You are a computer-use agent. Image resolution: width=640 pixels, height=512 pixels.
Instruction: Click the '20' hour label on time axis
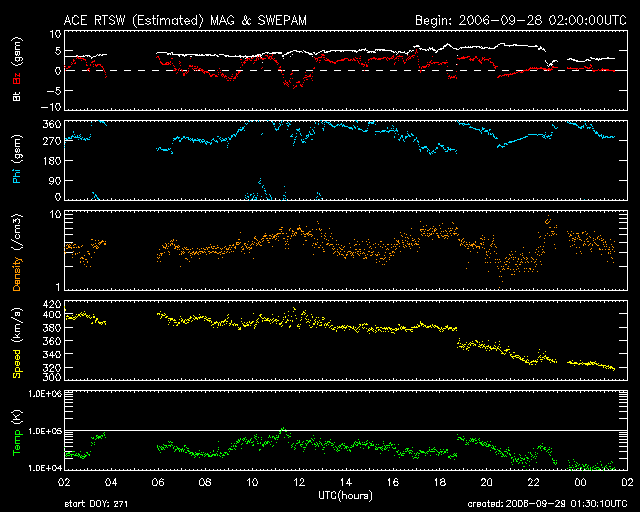(487, 482)
